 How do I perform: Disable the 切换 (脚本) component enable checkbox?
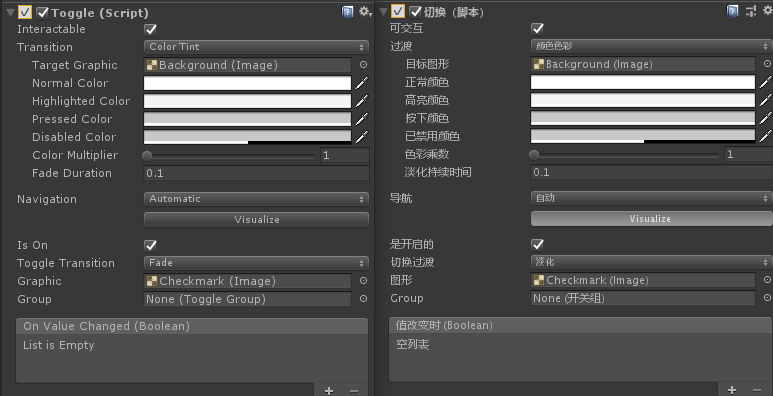(416, 11)
